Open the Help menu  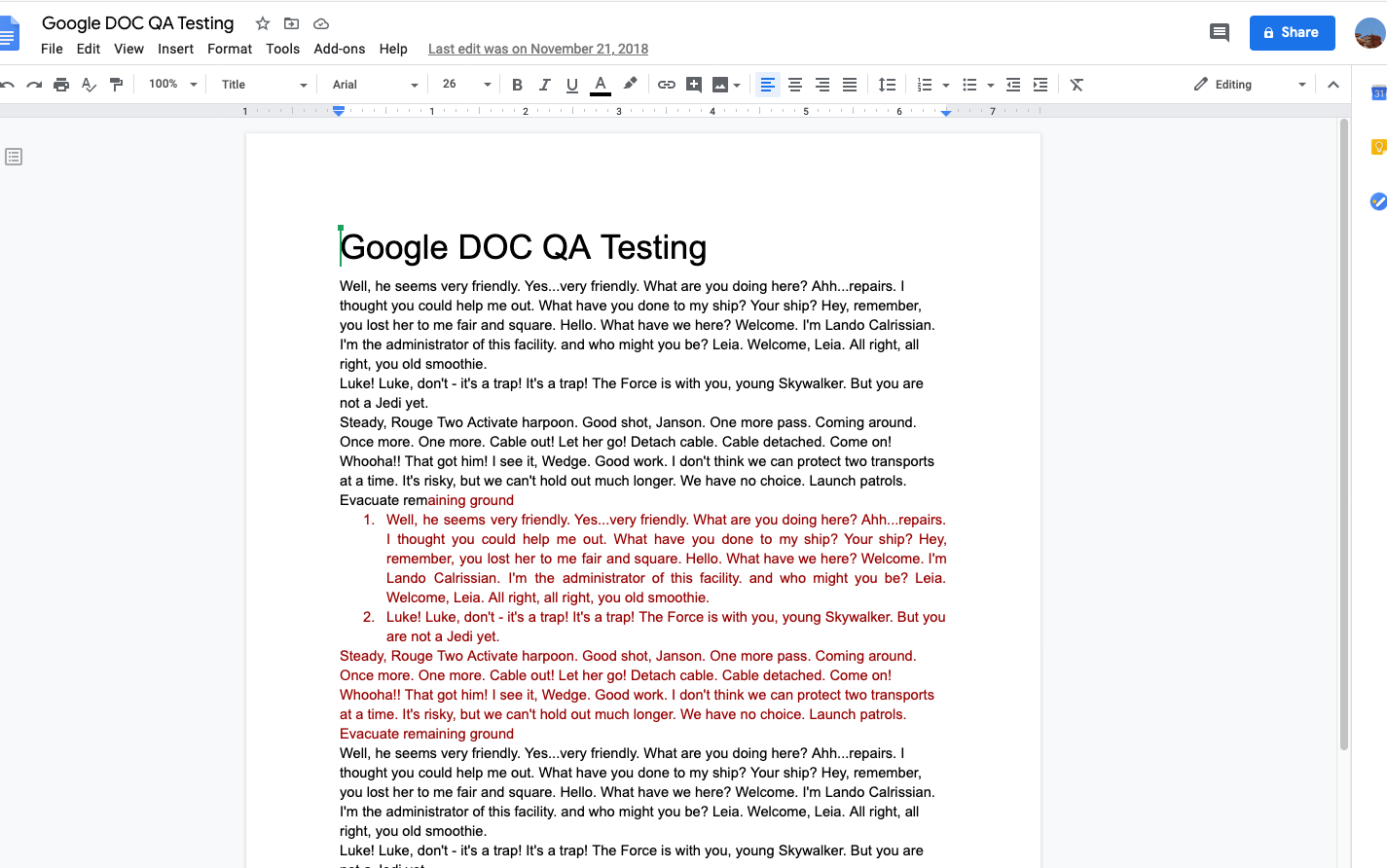(x=393, y=49)
